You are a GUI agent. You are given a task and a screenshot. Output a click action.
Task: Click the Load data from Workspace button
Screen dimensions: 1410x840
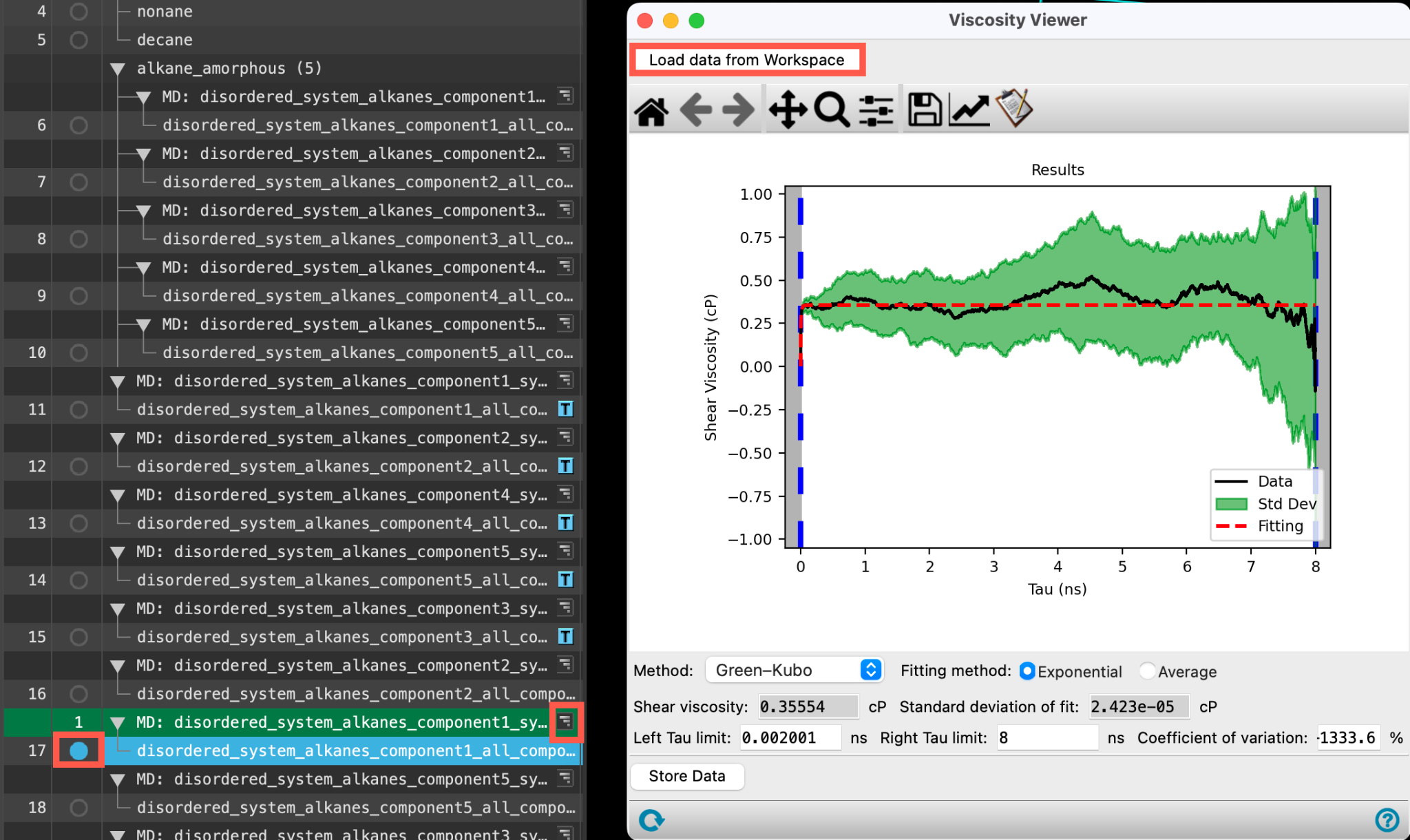pos(746,60)
